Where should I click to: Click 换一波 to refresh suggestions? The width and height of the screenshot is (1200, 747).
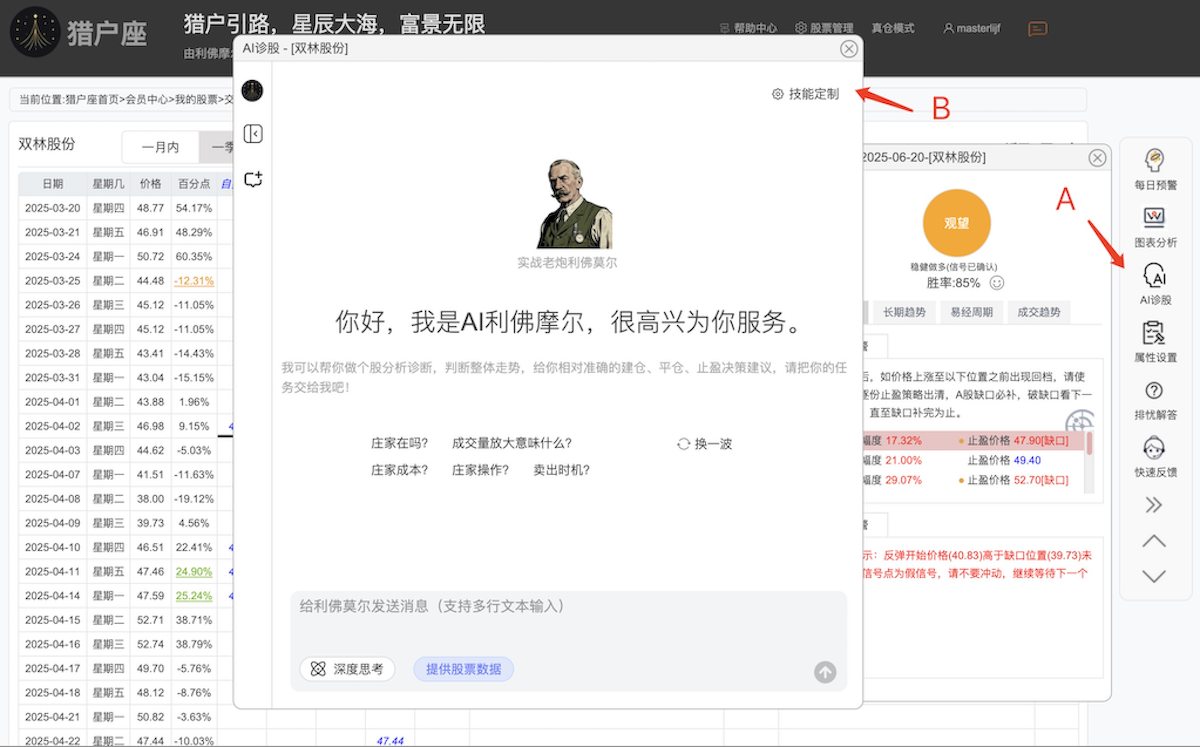[705, 444]
